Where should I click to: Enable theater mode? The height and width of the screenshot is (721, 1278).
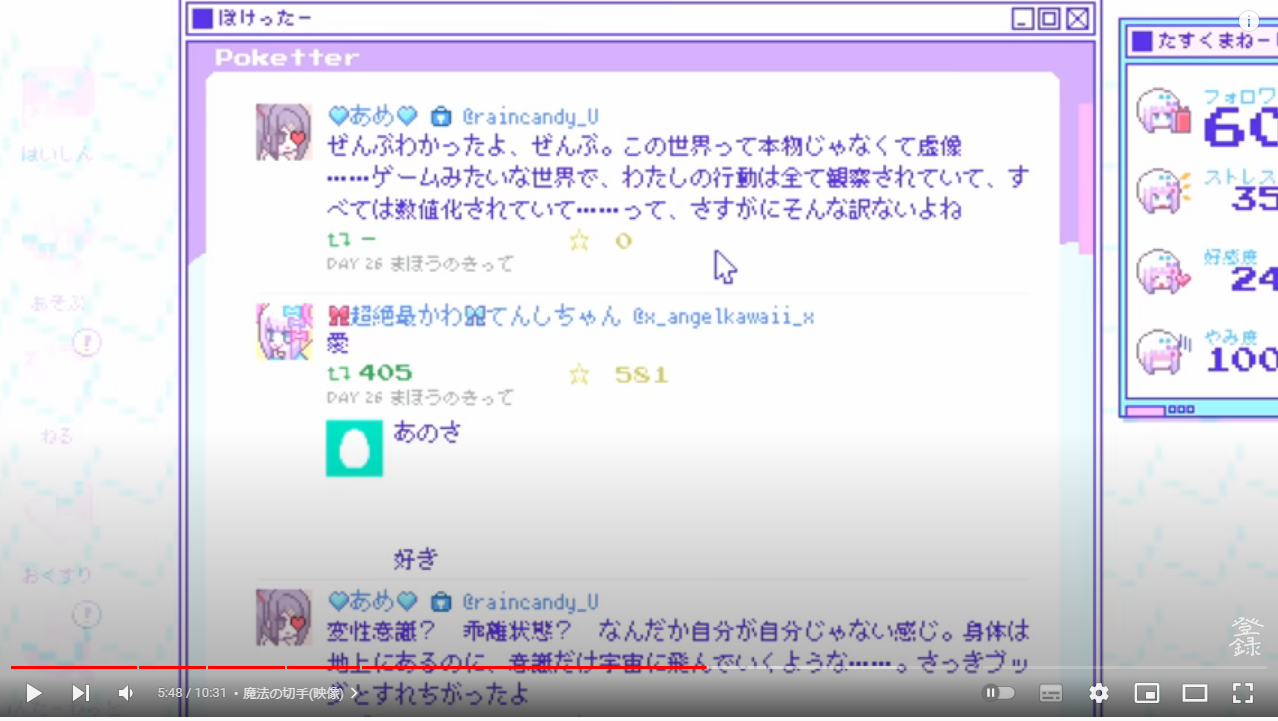pyautogui.click(x=1195, y=693)
